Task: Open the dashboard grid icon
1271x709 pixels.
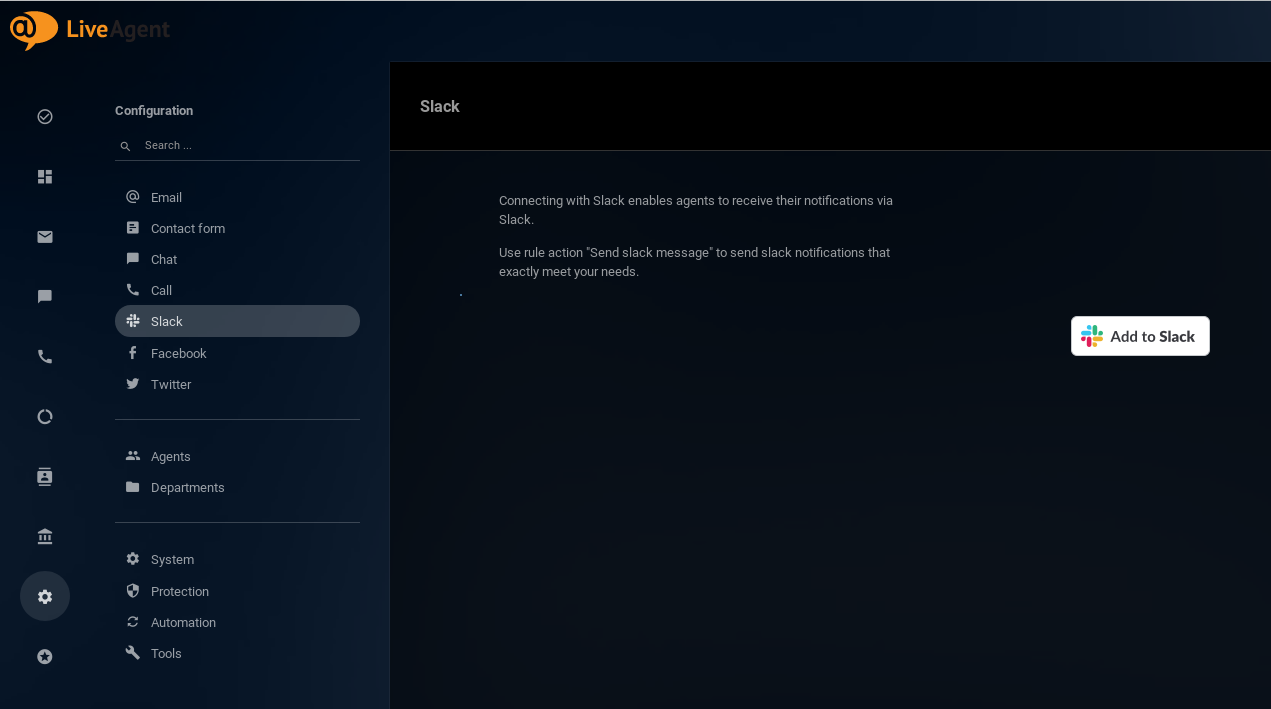Action: [45, 177]
